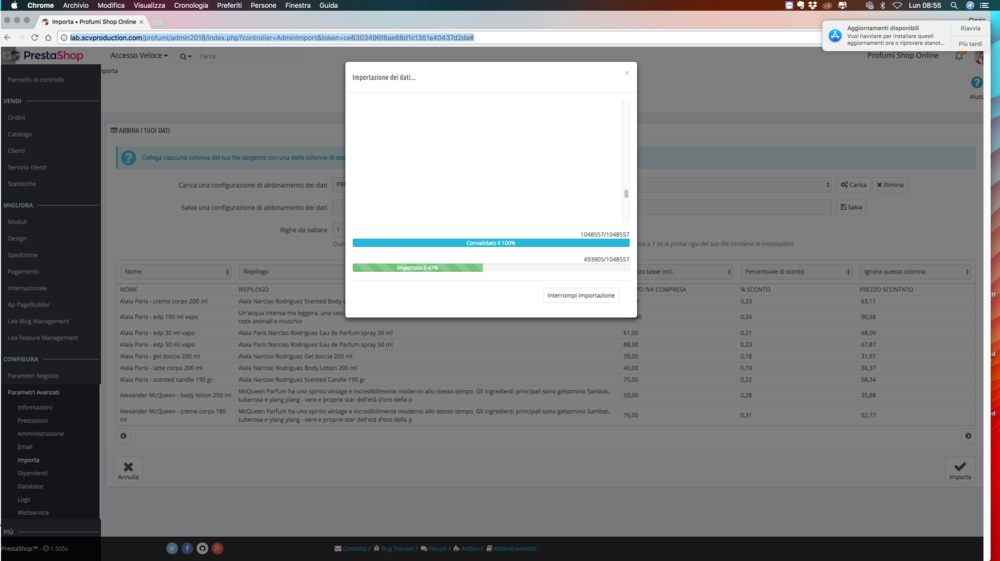
Task: Click the Facebook icon in the footer
Action: coord(187,548)
